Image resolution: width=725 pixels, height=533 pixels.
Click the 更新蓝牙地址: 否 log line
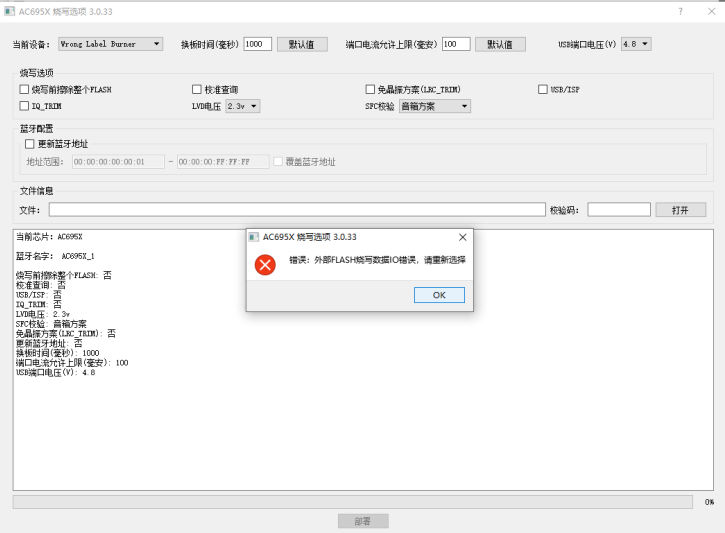pos(49,343)
